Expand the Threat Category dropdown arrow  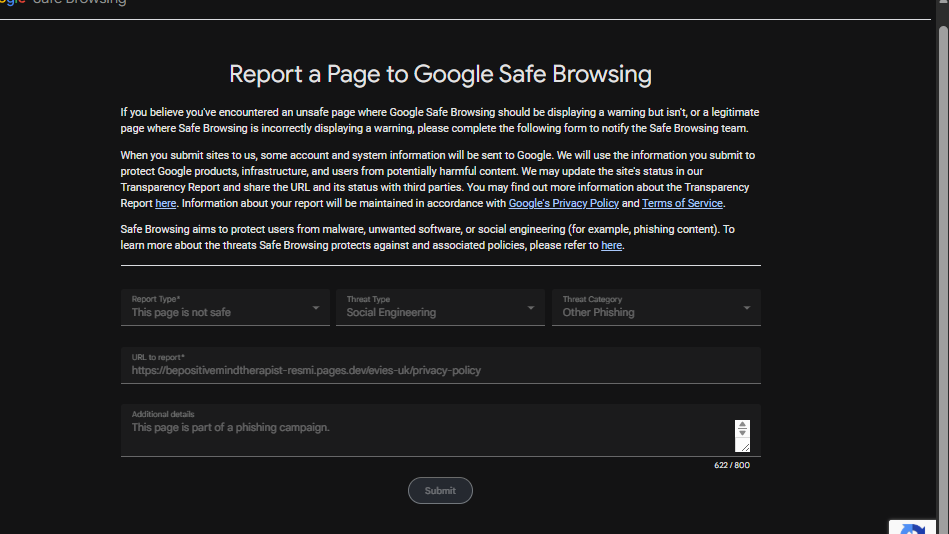[747, 308]
